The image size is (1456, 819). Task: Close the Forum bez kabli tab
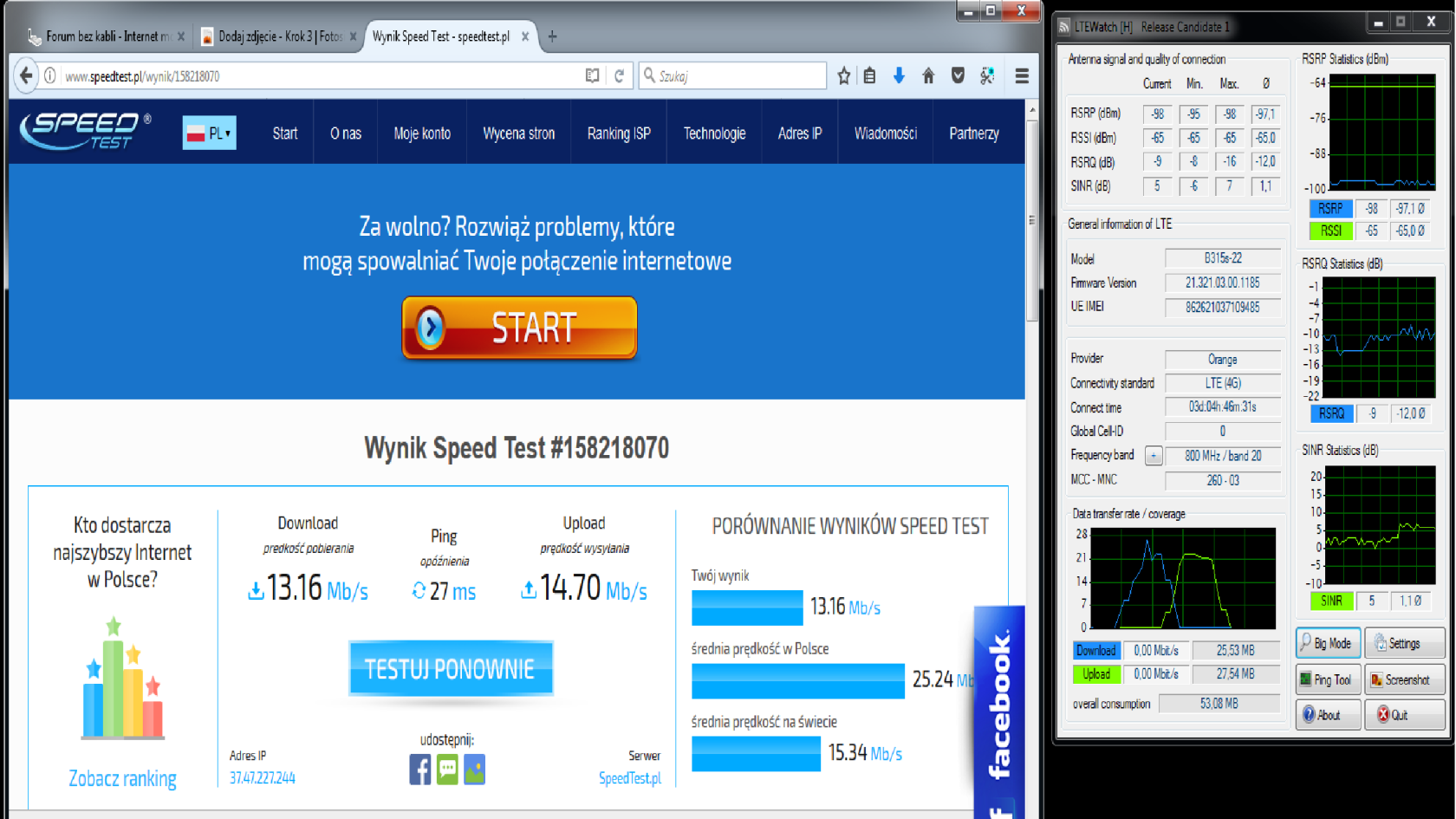[x=181, y=36]
